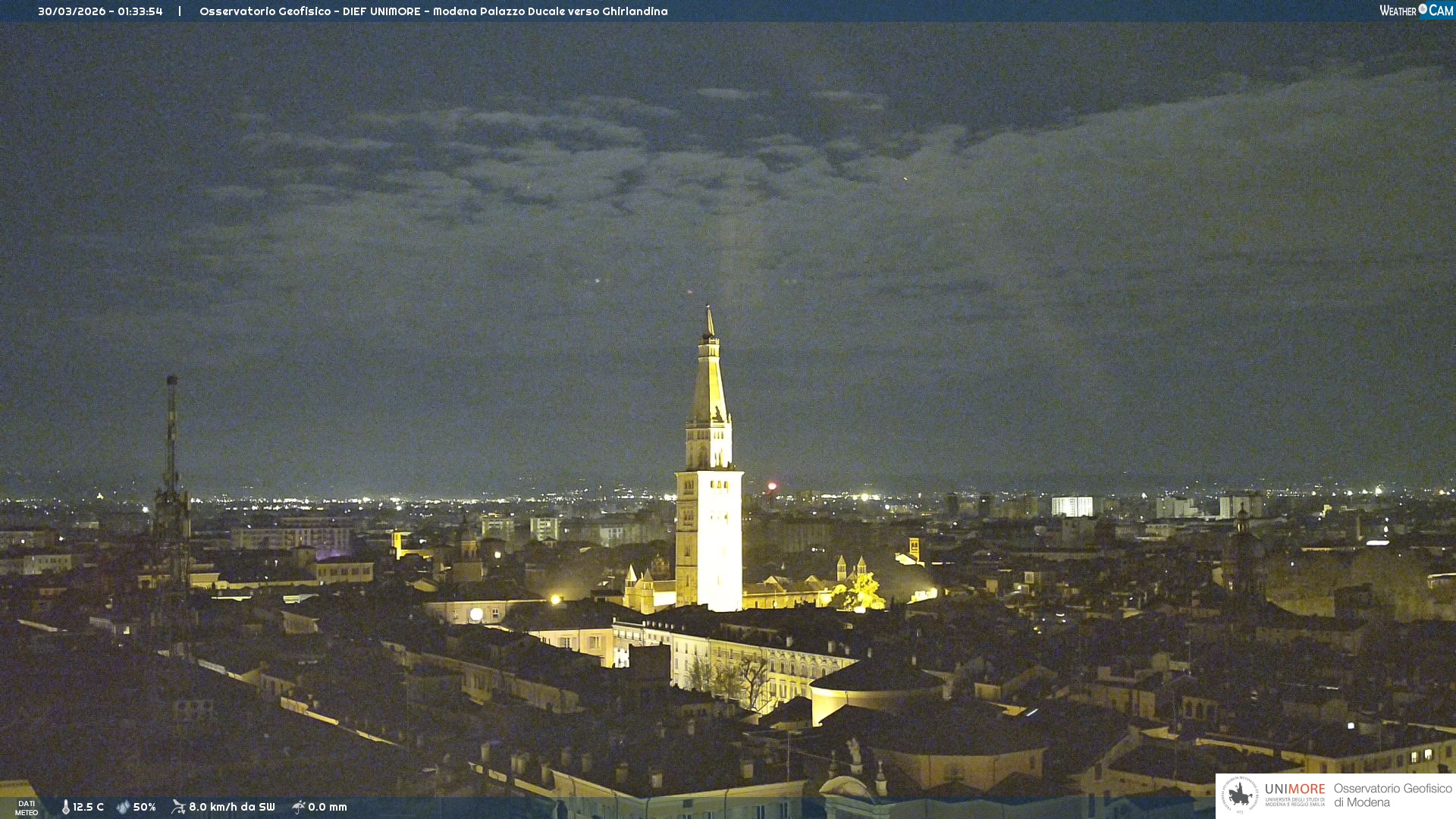Click the white lit high-rise building on horizon
The image size is (1456, 819).
[1072, 507]
